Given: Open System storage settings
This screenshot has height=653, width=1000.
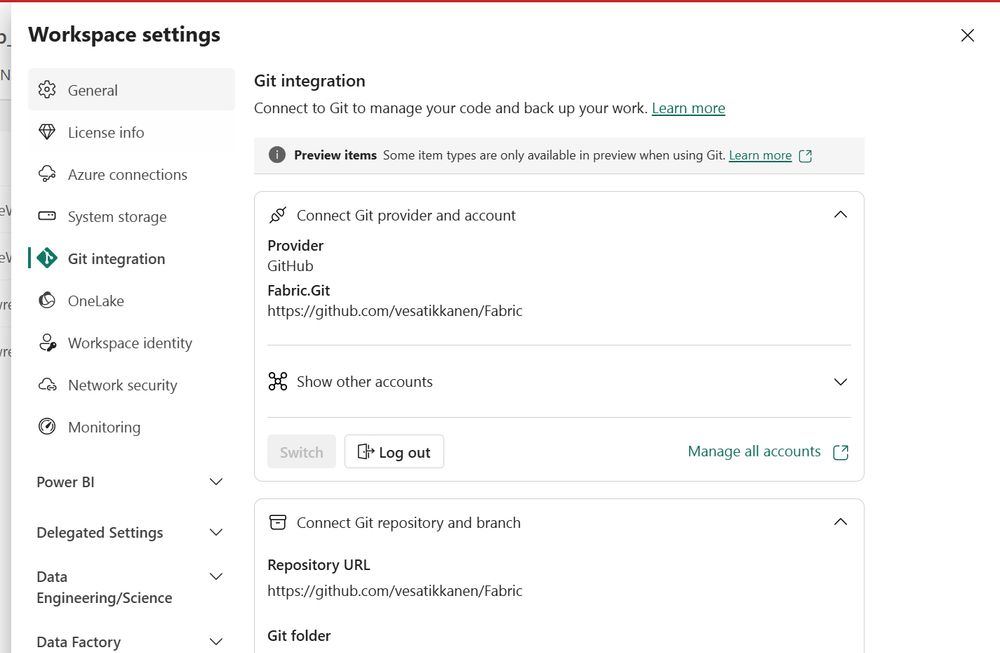Looking at the screenshot, I should pyautogui.click(x=131, y=216).
